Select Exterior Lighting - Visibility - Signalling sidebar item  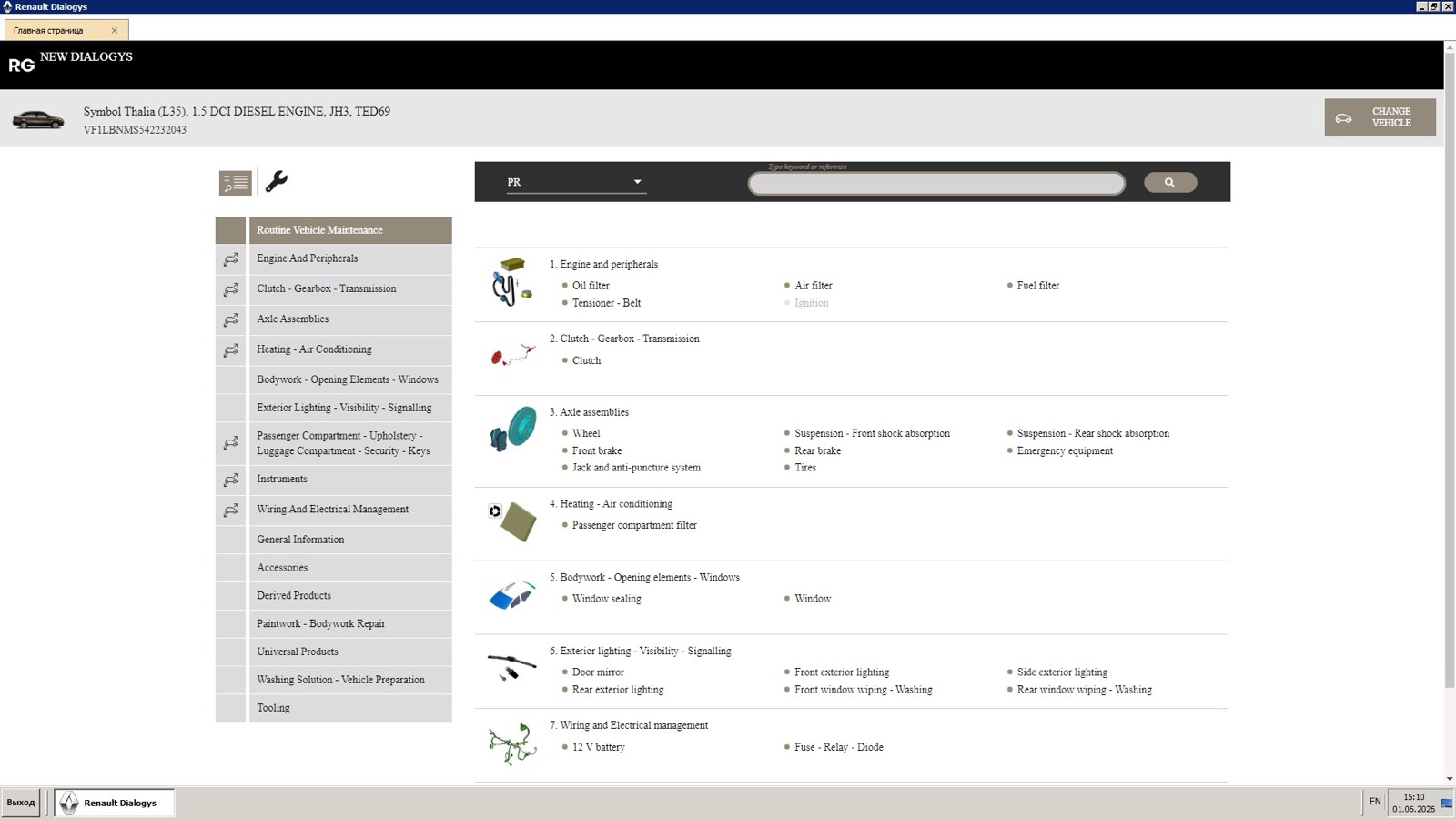(350, 408)
